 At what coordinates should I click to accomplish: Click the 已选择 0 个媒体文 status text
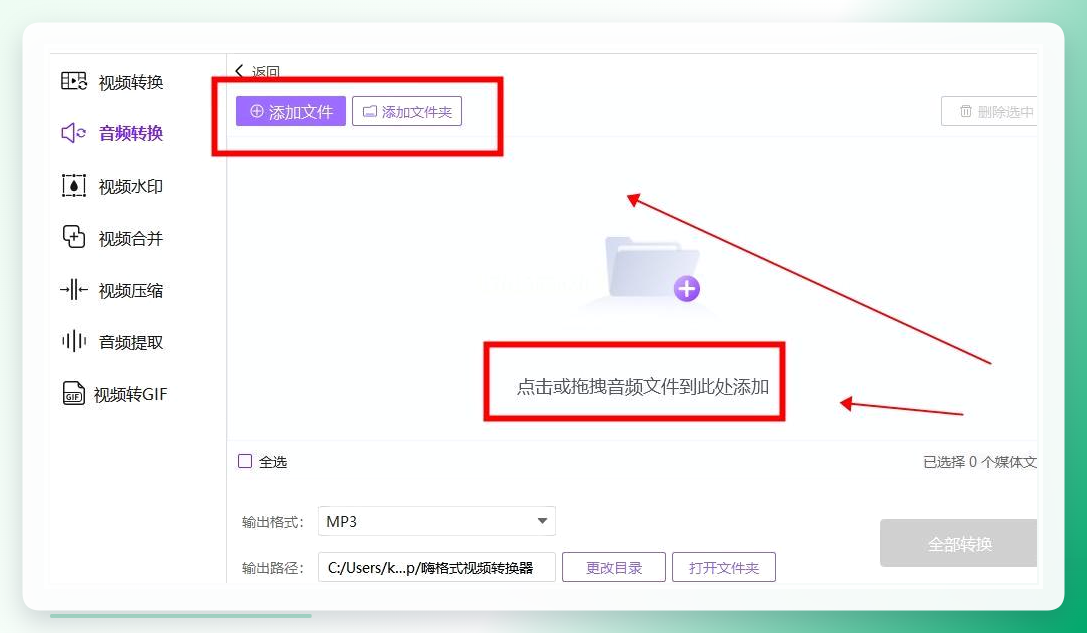tap(980, 462)
